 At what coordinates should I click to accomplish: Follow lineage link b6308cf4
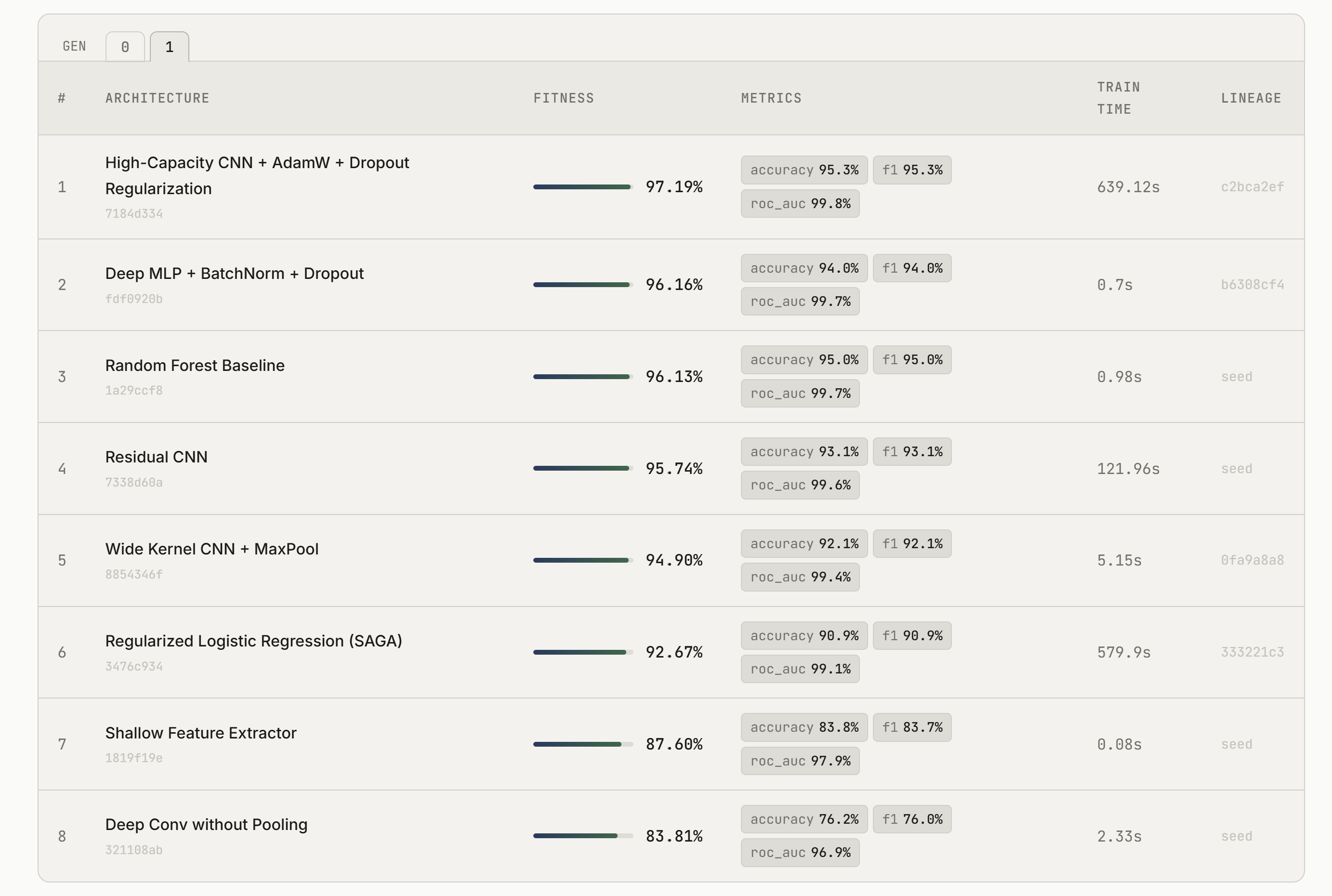[1252, 285]
